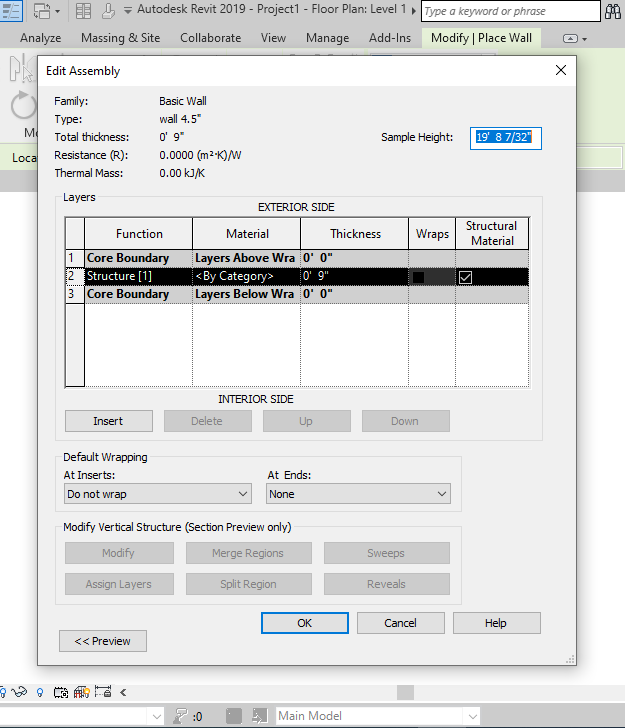The image size is (625, 728).
Task: Click the 0' 9" thickness cell
Action: coord(354,276)
